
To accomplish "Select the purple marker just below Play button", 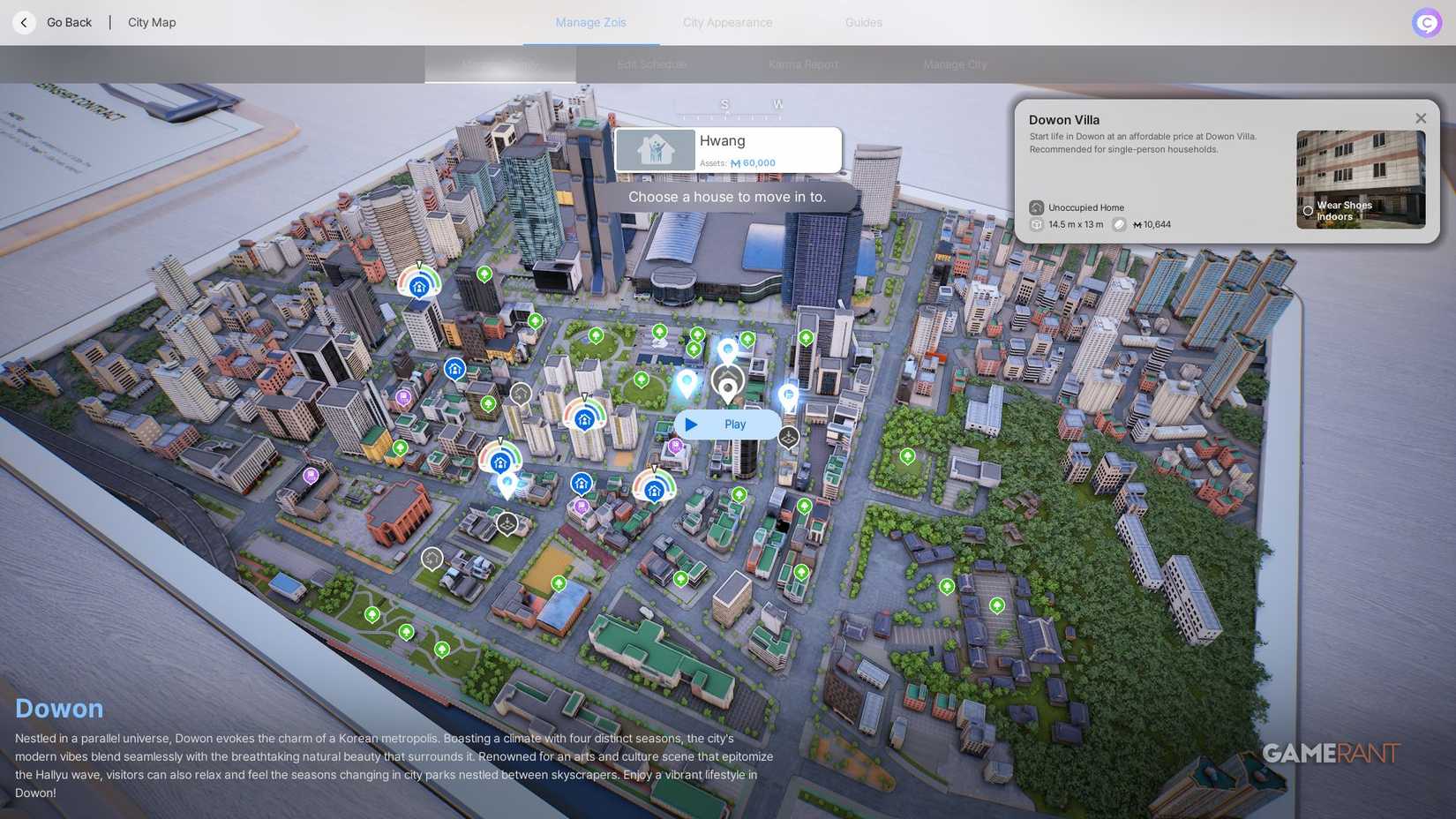I will tap(675, 447).
